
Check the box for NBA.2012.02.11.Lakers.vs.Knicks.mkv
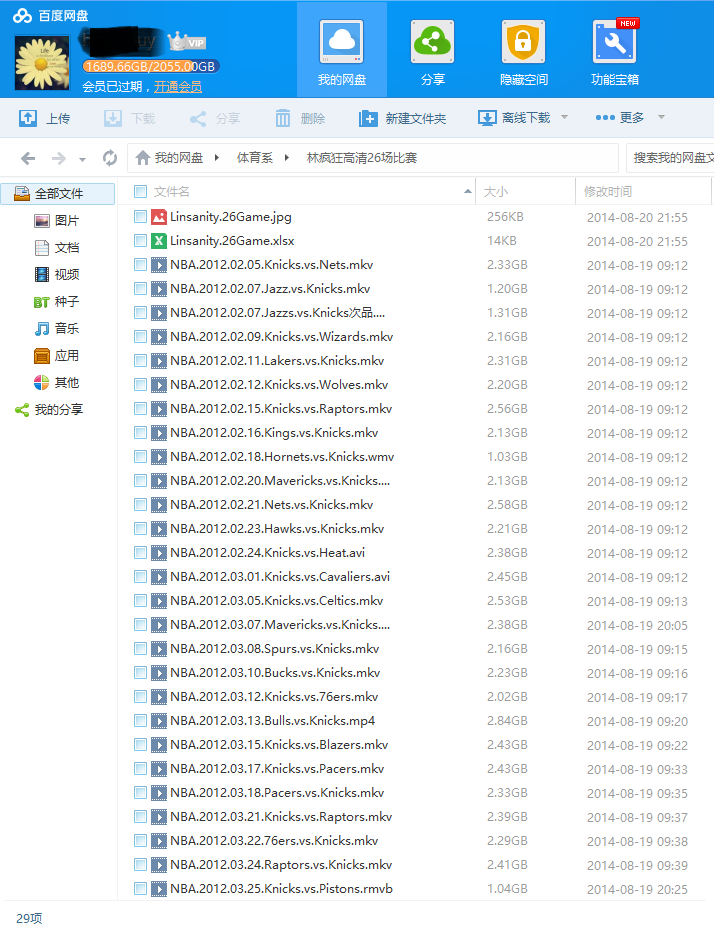(x=140, y=360)
